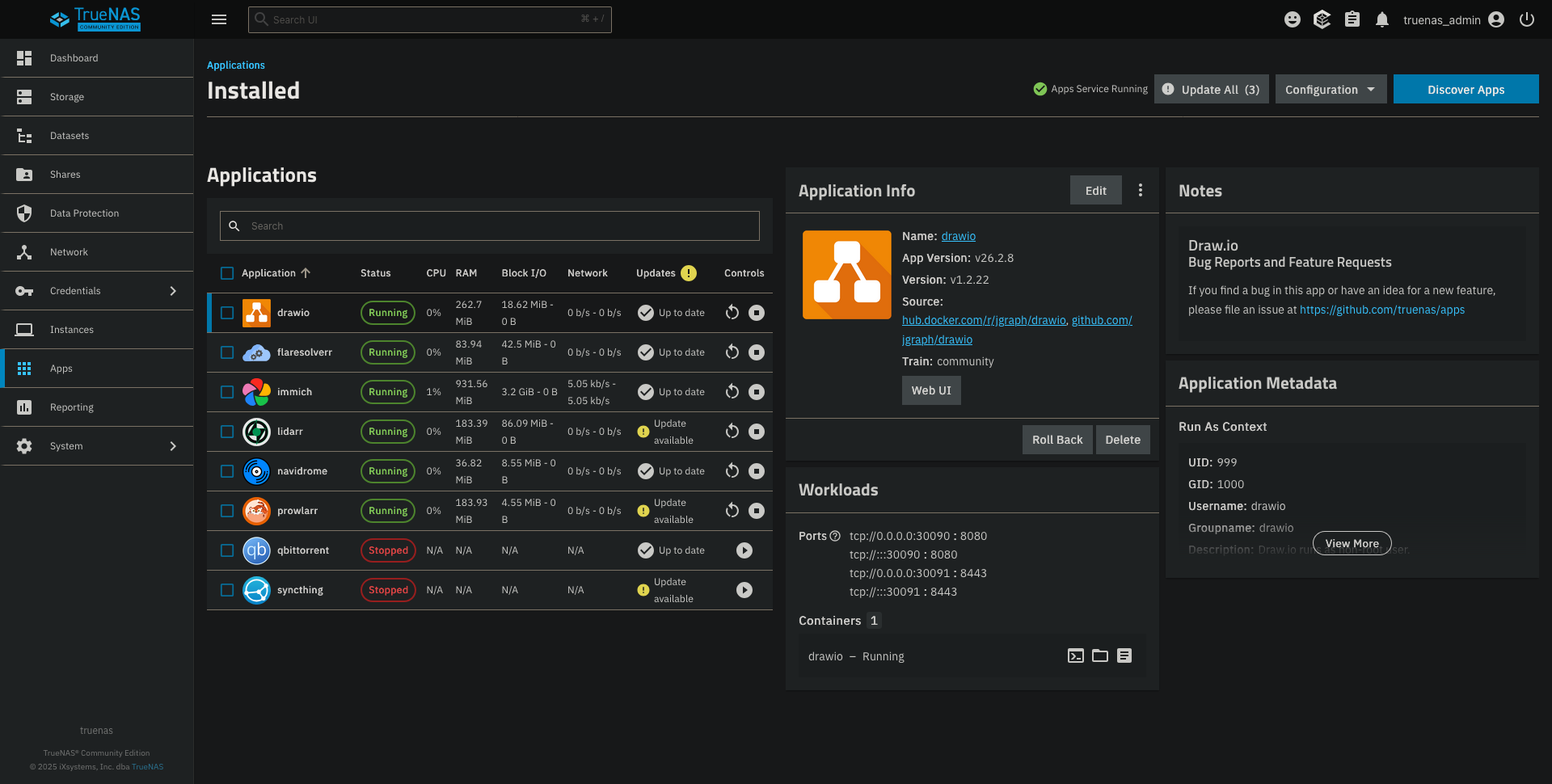Click Edit in Application Info
The image size is (1552, 784).
pyautogui.click(x=1095, y=190)
